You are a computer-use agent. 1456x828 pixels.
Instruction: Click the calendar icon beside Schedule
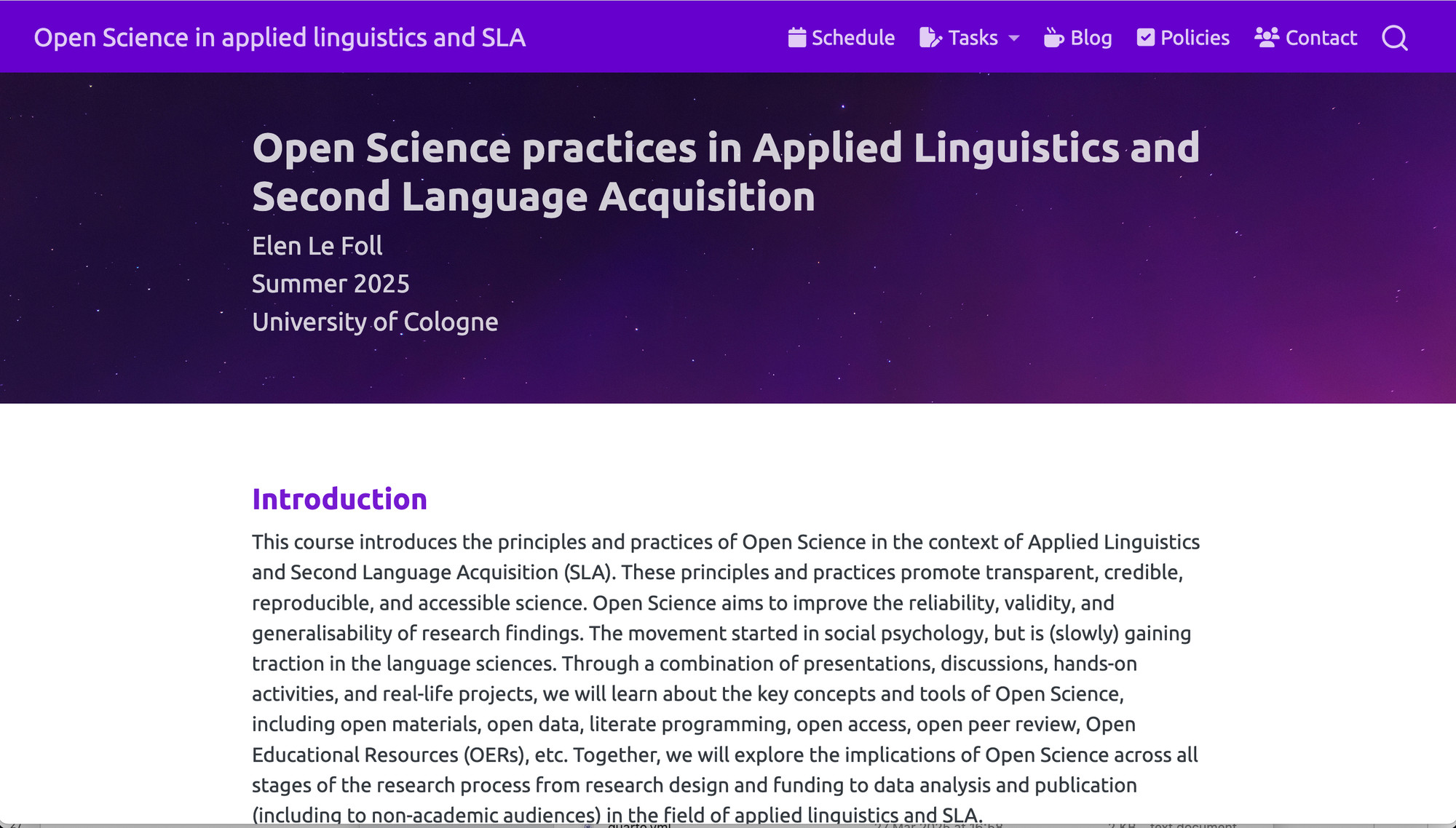(797, 37)
